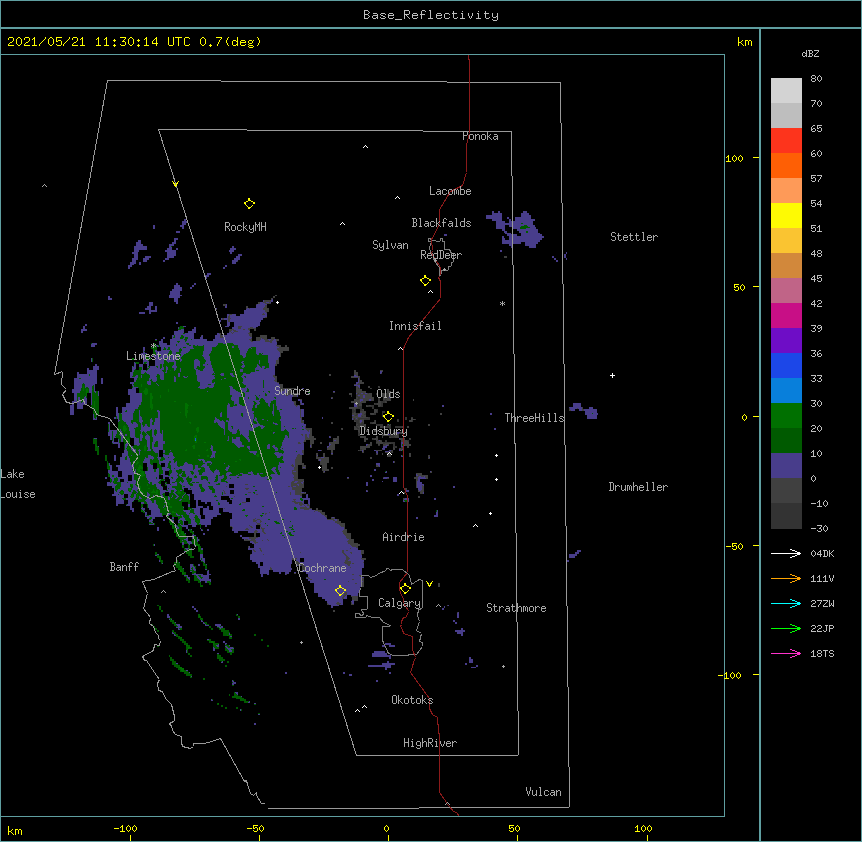Click the 22JP green arrow legend icon

click(x=786, y=628)
